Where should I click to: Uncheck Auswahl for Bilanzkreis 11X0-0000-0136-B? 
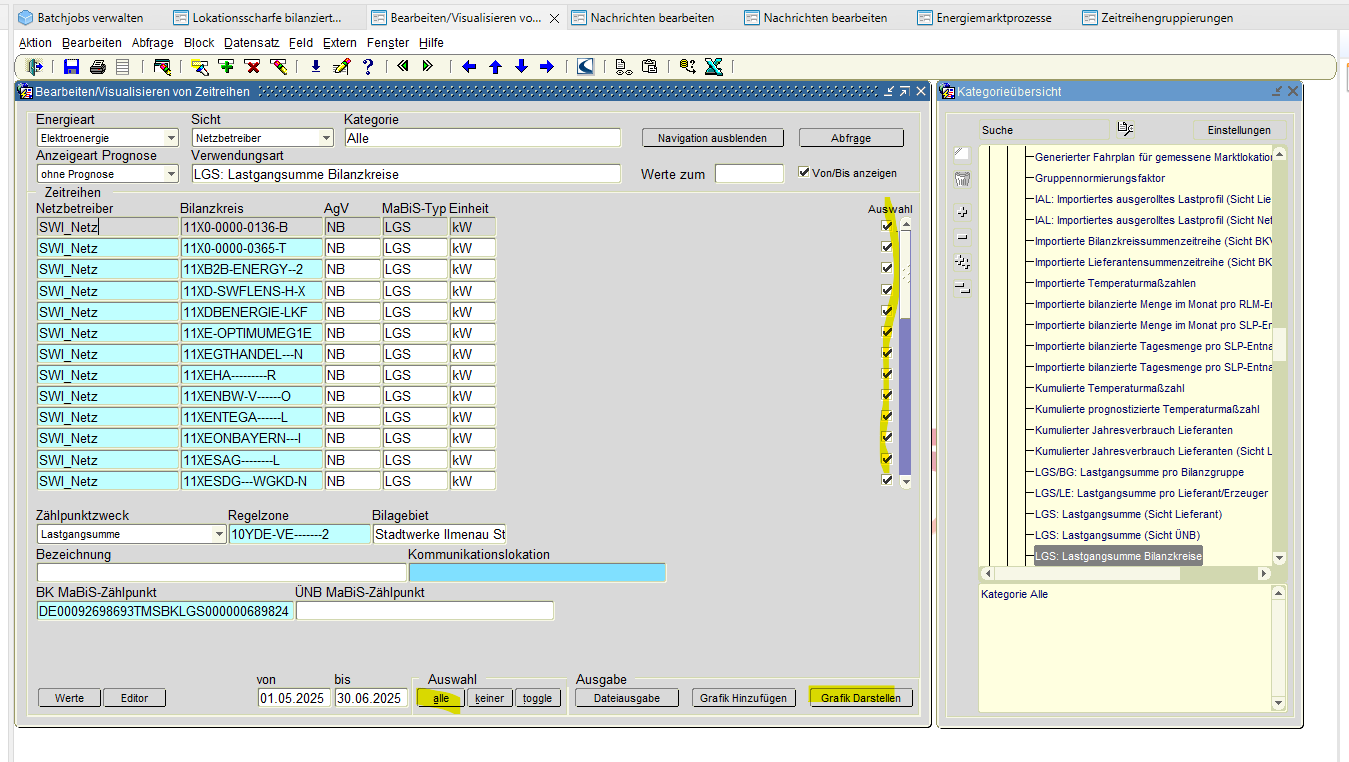pos(886,227)
